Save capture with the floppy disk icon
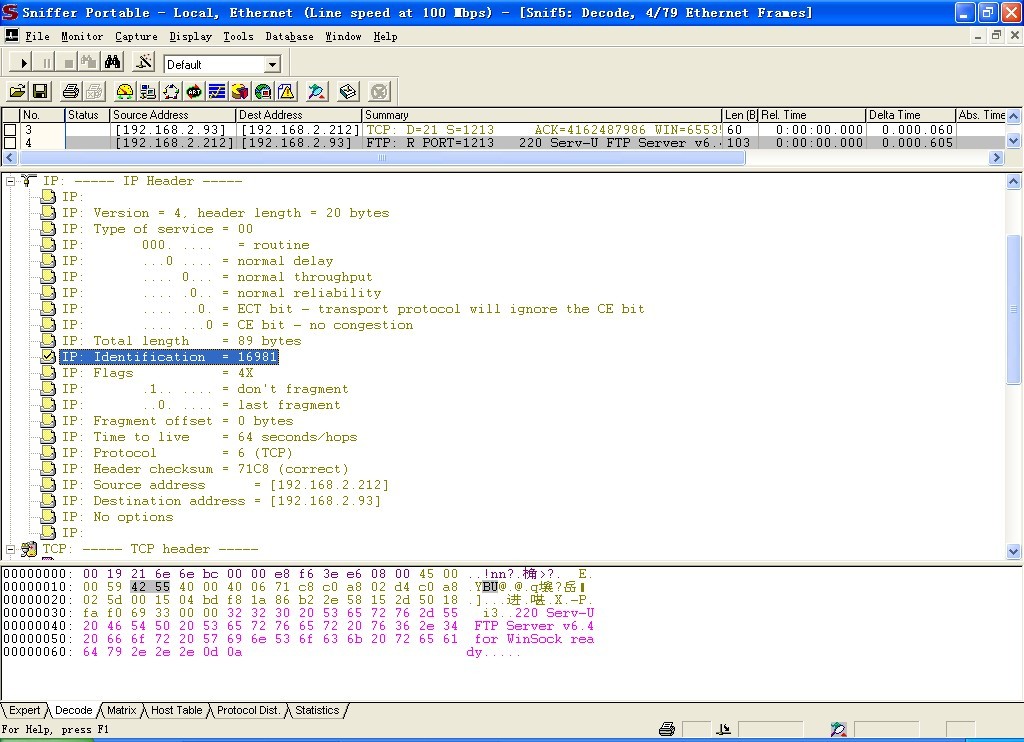This screenshot has width=1024, height=742. tap(40, 91)
